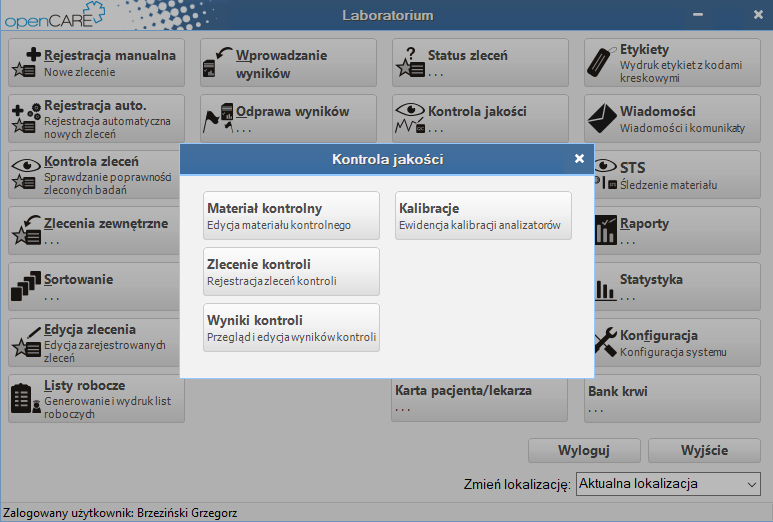Click the Listy robocze label
The image size is (773, 522).
[84, 385]
